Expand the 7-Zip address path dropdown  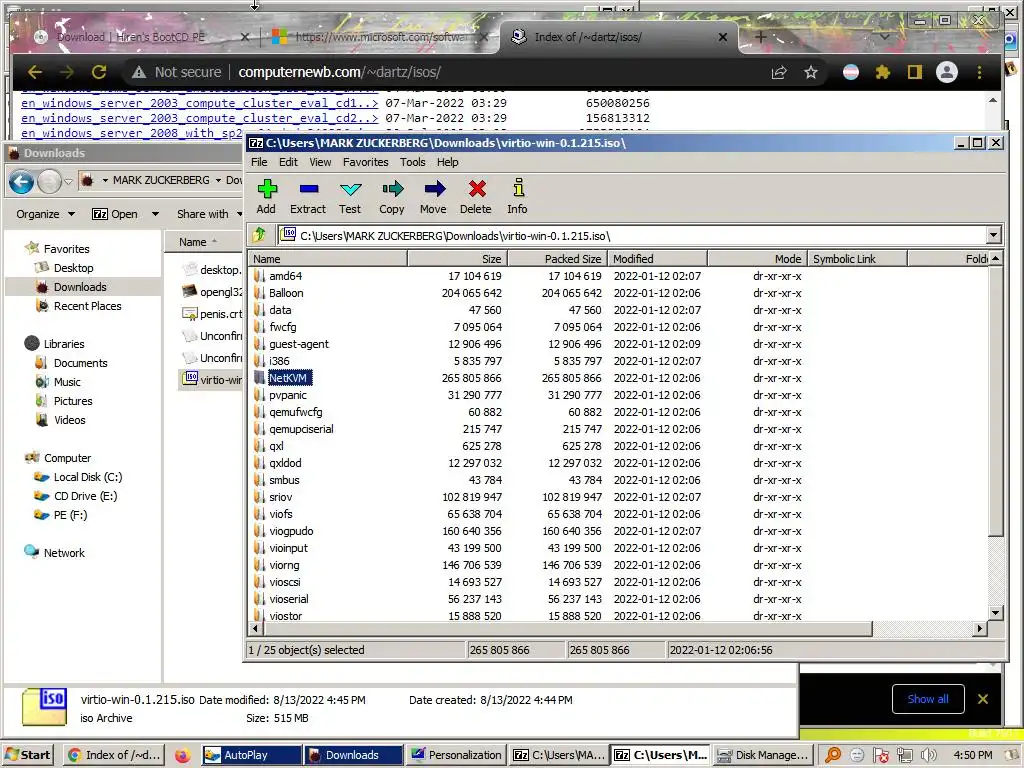993,235
